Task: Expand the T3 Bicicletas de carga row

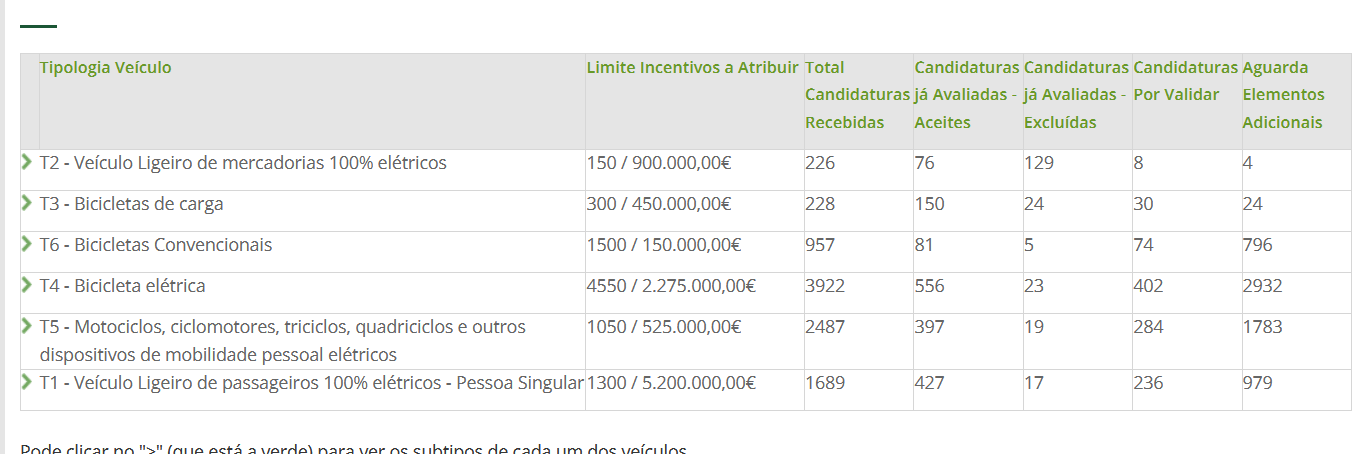Action: tap(27, 202)
